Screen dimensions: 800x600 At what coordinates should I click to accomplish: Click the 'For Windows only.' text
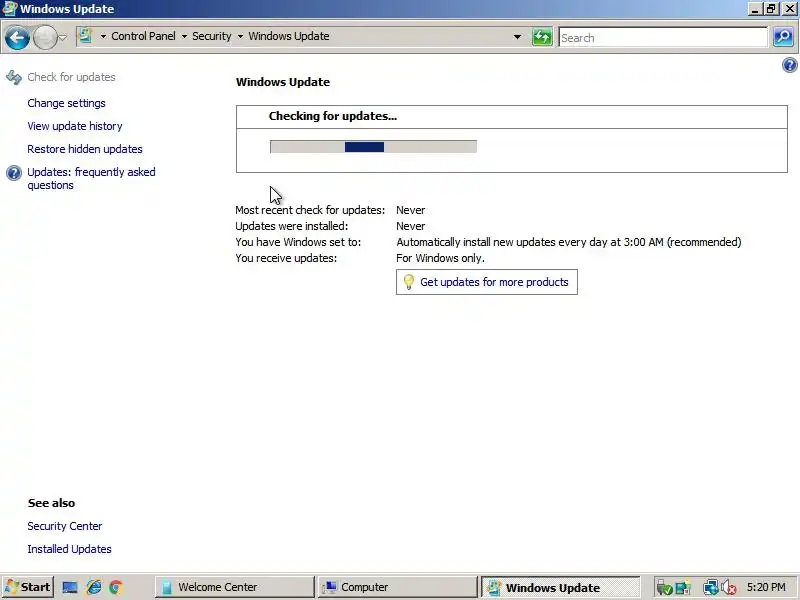(x=440, y=258)
